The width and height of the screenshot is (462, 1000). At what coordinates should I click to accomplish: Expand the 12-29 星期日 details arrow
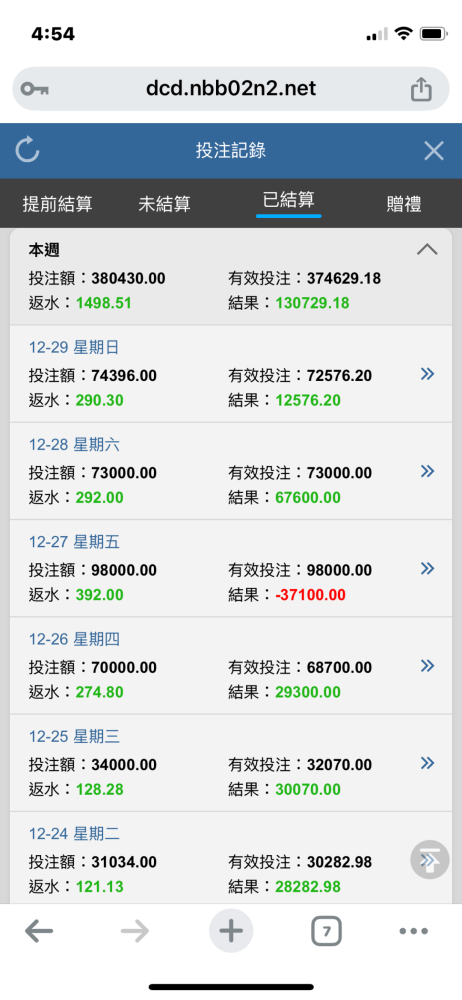pos(428,374)
